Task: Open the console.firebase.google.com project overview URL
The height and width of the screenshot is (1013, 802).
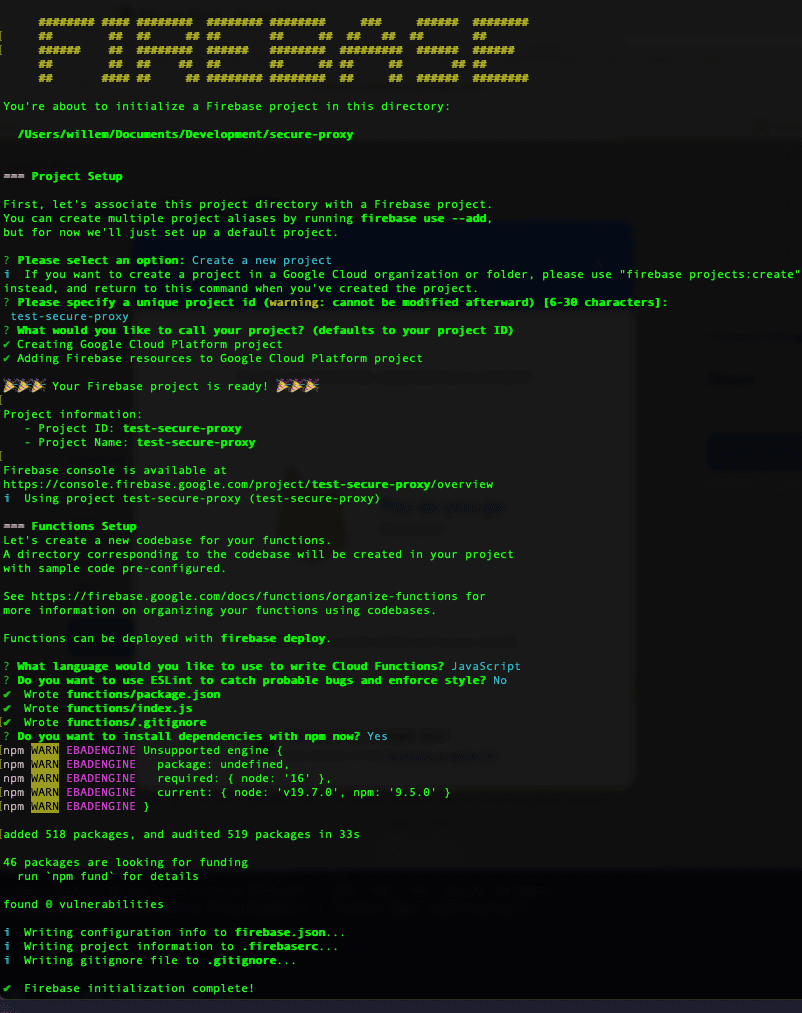Action: click(x=248, y=485)
